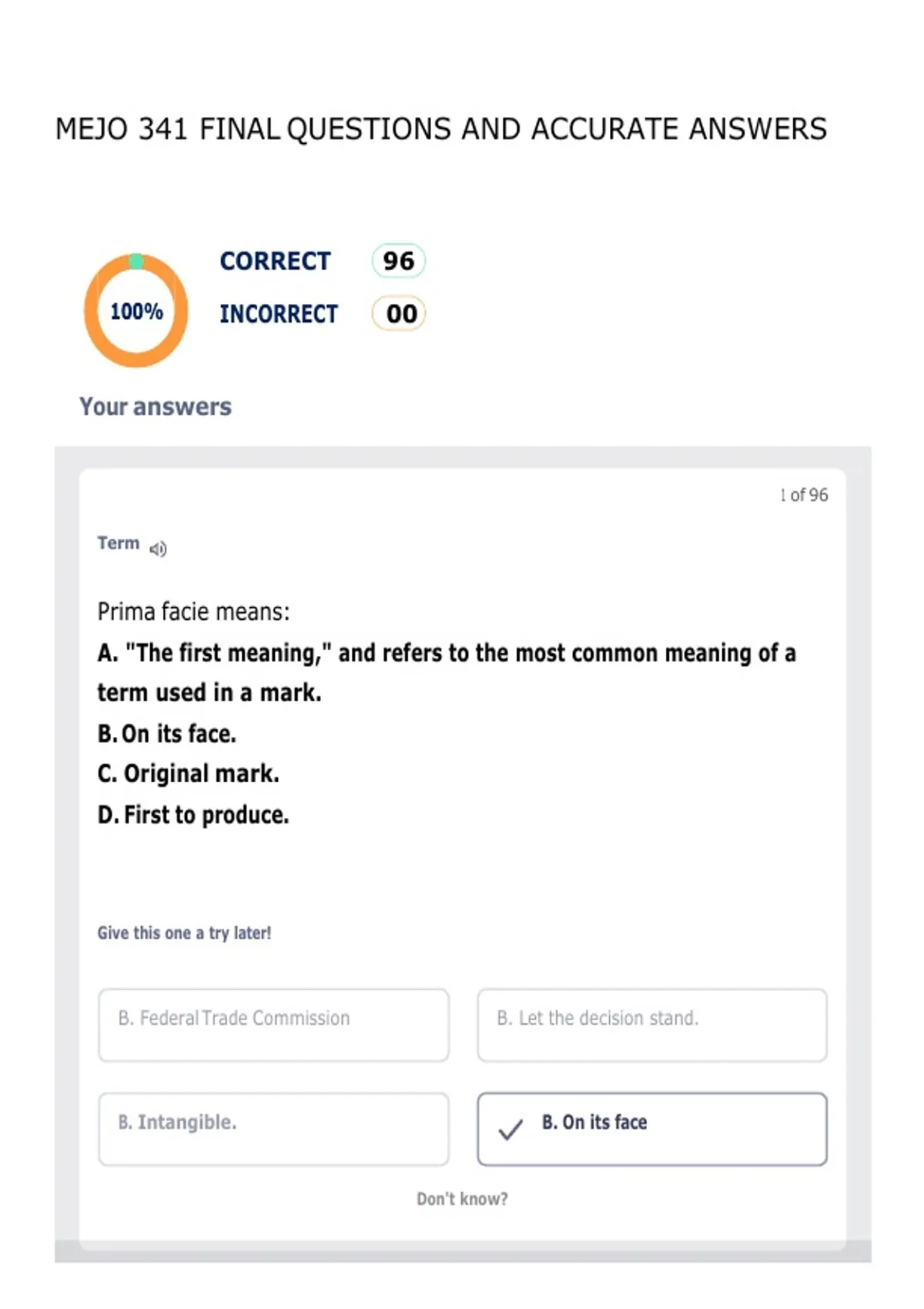Click the 'Don't know?' link
The height and width of the screenshot is (1309, 924).
click(x=462, y=1199)
